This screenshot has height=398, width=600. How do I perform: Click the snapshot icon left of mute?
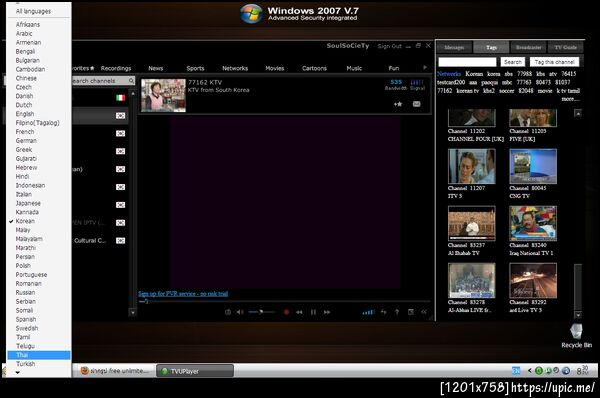(228, 312)
